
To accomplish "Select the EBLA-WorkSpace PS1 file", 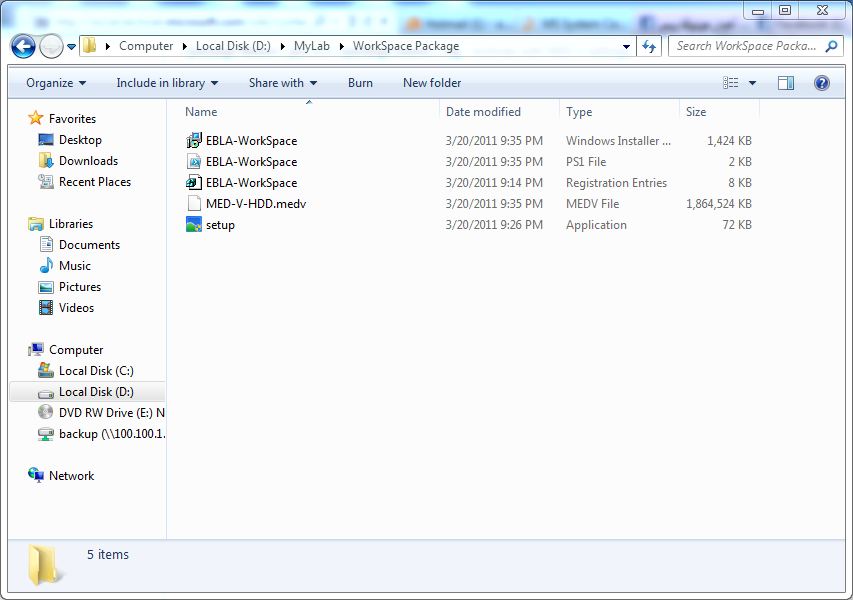I will (251, 162).
